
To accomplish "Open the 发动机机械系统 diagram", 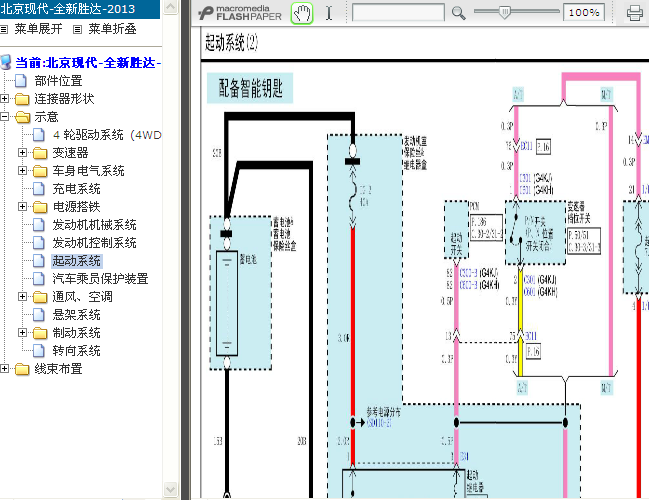I will coord(94,225).
